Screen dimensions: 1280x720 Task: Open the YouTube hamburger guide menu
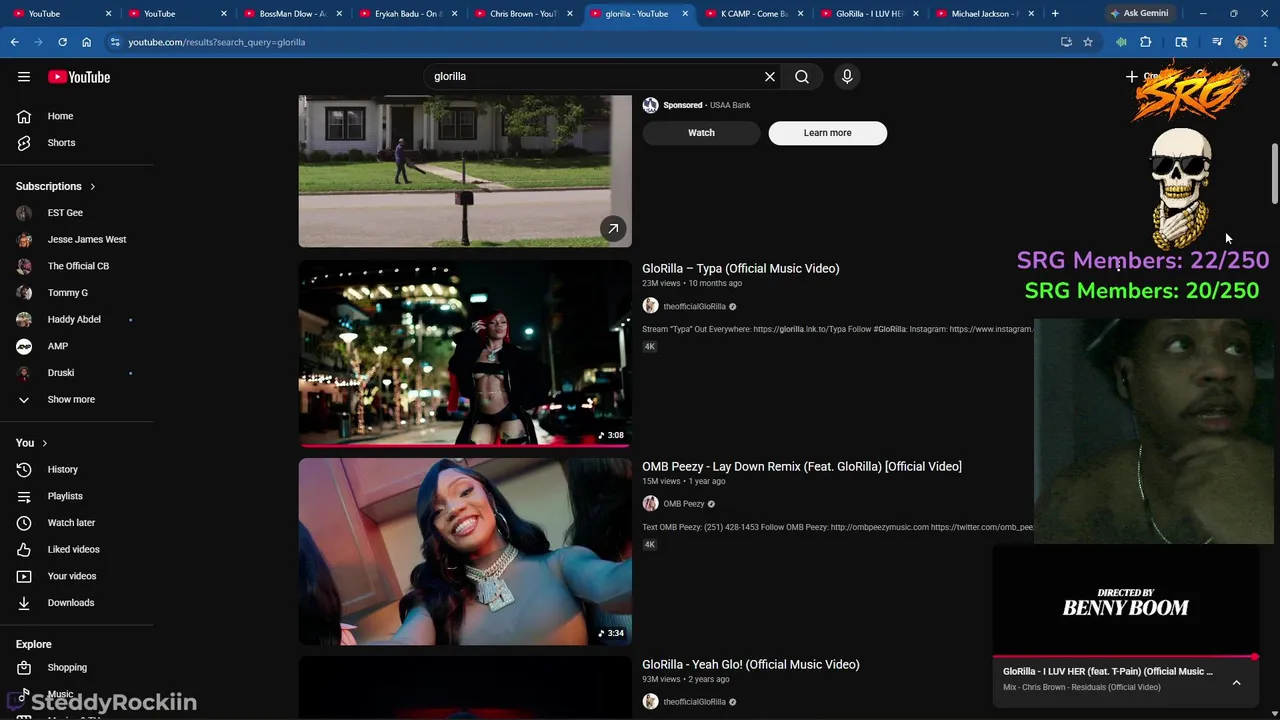pos(24,77)
